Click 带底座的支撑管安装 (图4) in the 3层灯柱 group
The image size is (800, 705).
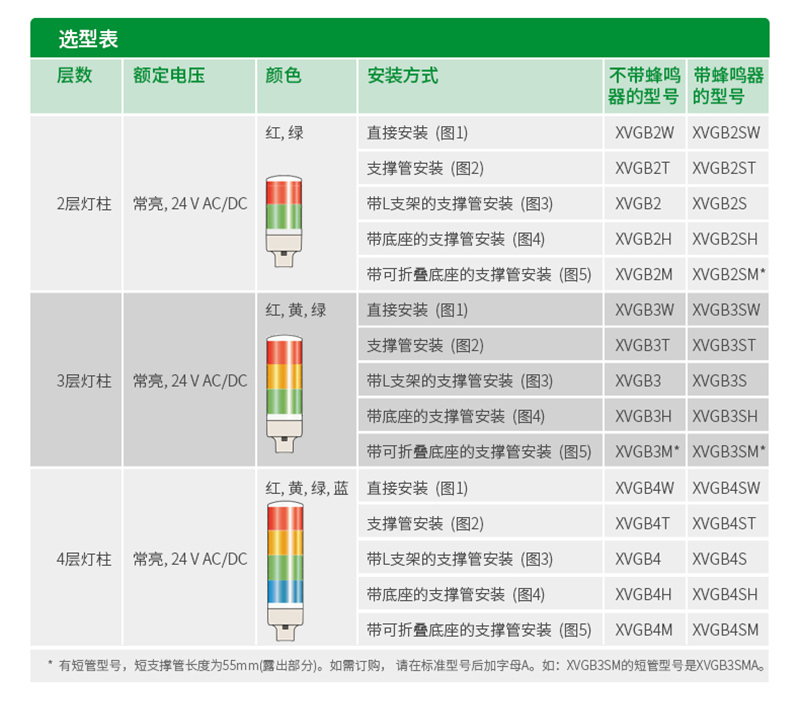456,416
